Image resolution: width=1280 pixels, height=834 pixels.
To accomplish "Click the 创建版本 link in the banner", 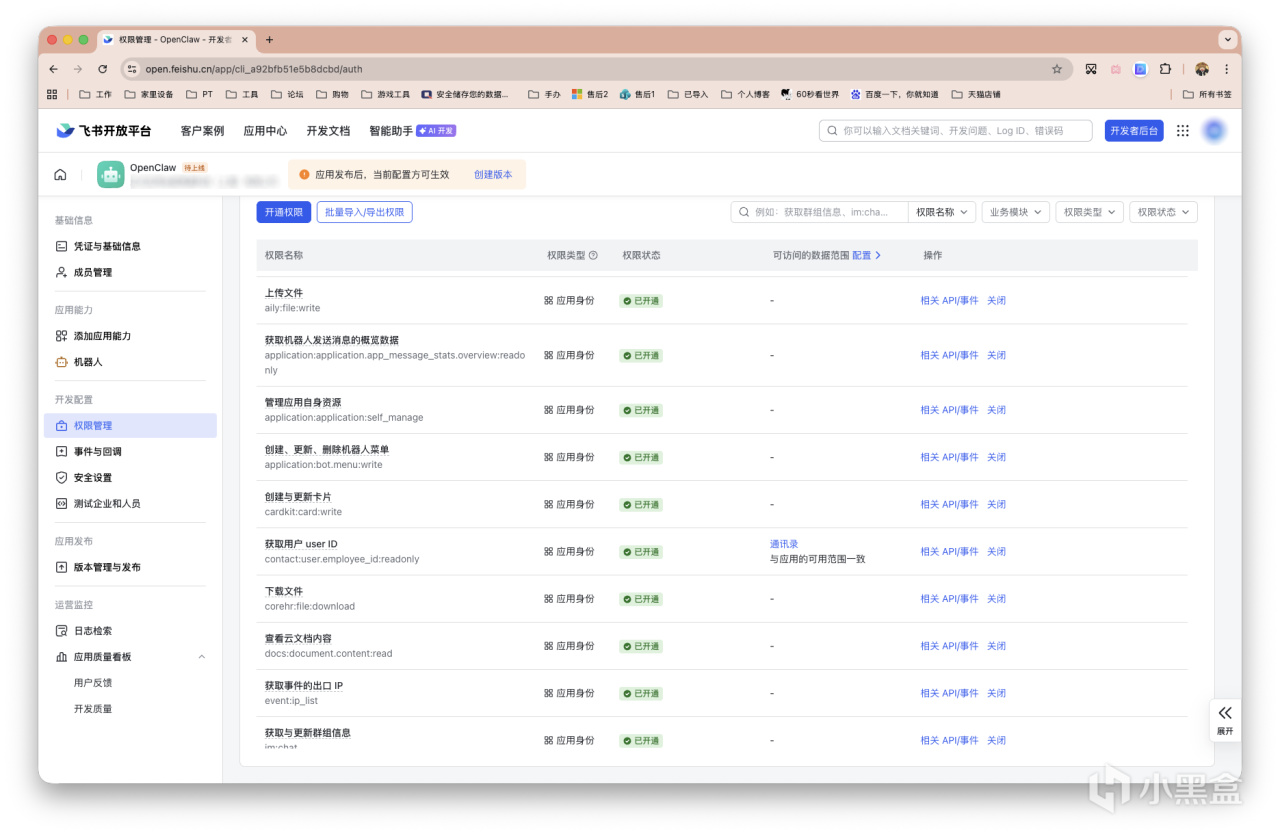I will click(493, 175).
